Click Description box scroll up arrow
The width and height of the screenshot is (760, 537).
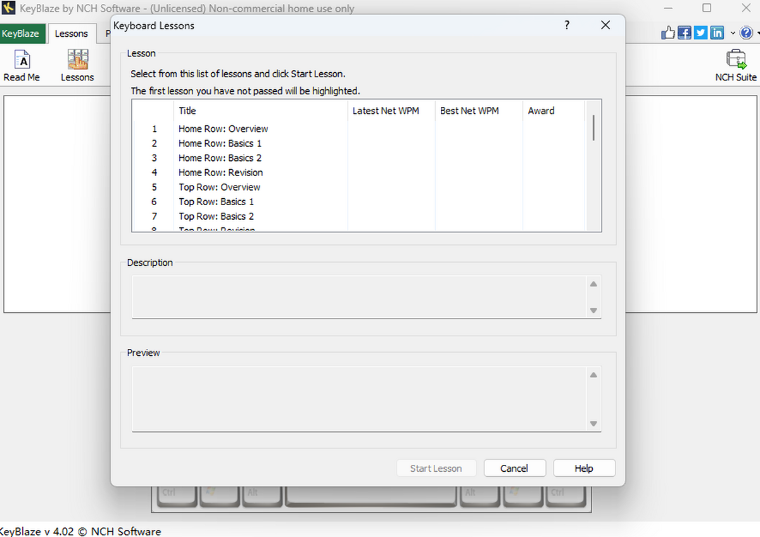tap(593, 284)
